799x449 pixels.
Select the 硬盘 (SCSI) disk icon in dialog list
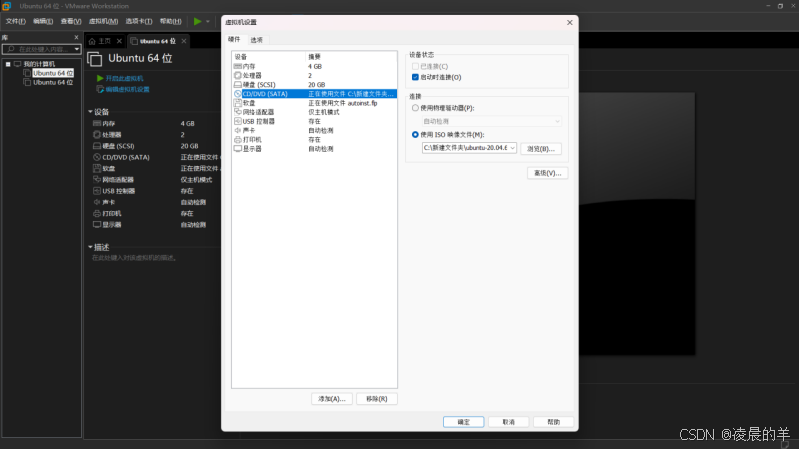[237, 85]
